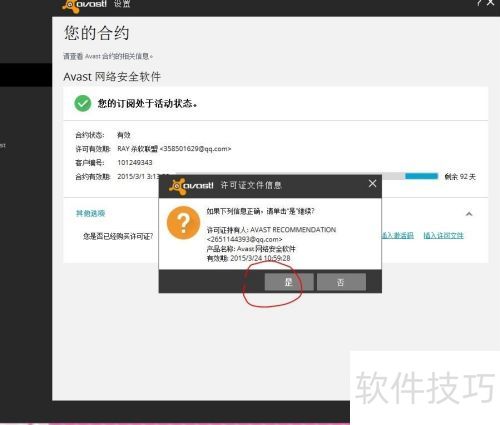Click the 您的订阅处于活动状态 message
The image size is (500, 425).
(147, 103)
